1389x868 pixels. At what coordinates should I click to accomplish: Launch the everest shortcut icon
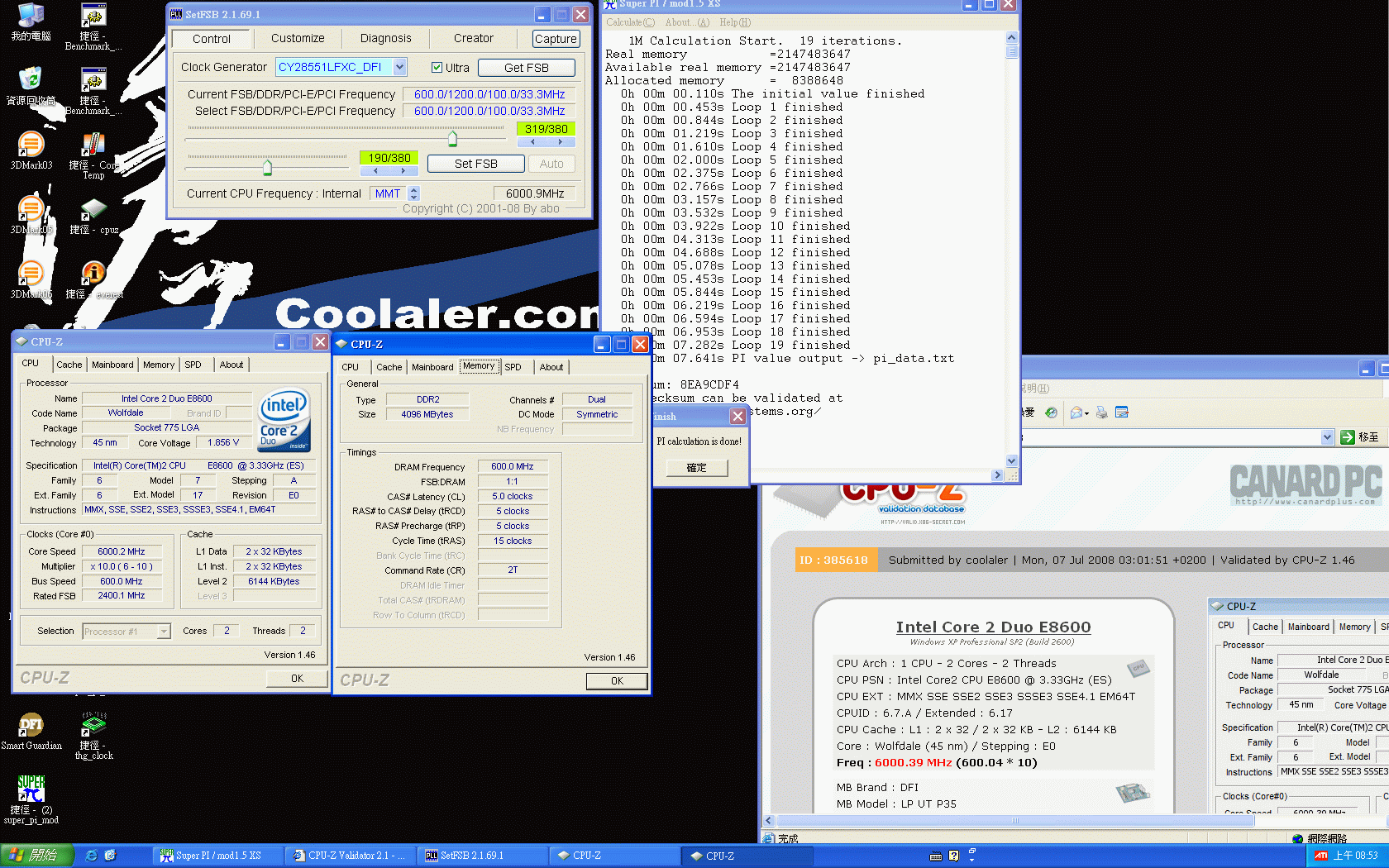[93, 280]
